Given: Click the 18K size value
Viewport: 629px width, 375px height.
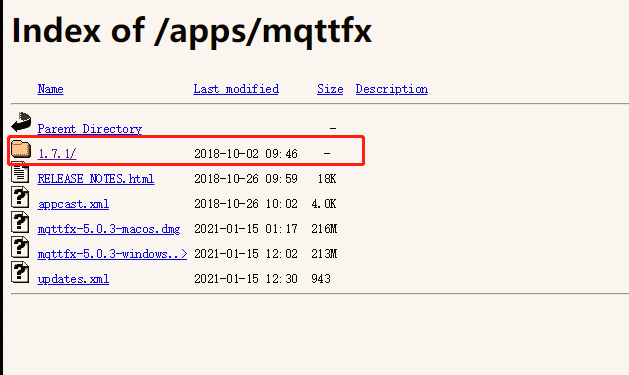Looking at the screenshot, I should (x=327, y=179).
